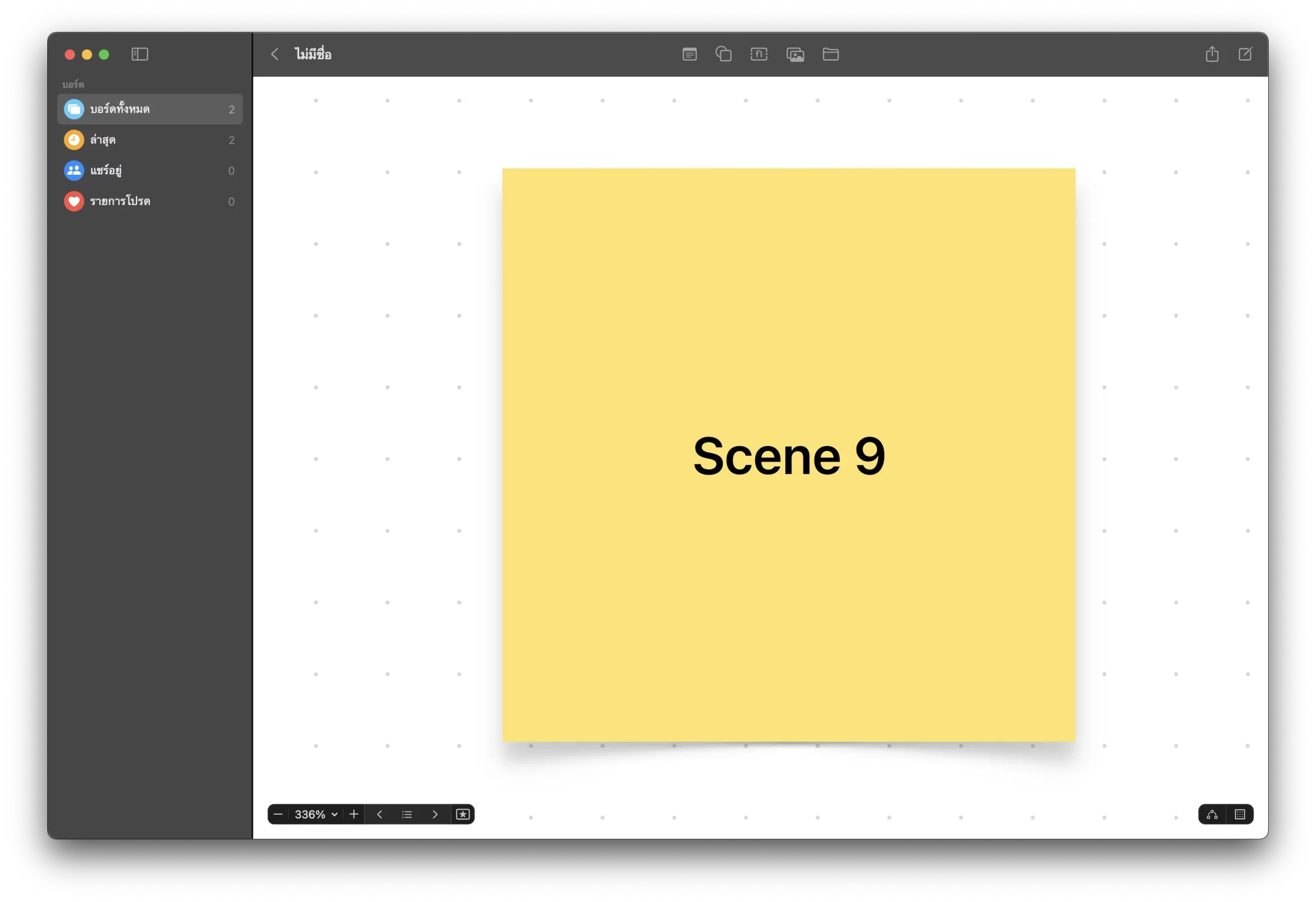
Task: Go to previous scene chevron
Action: 379,814
